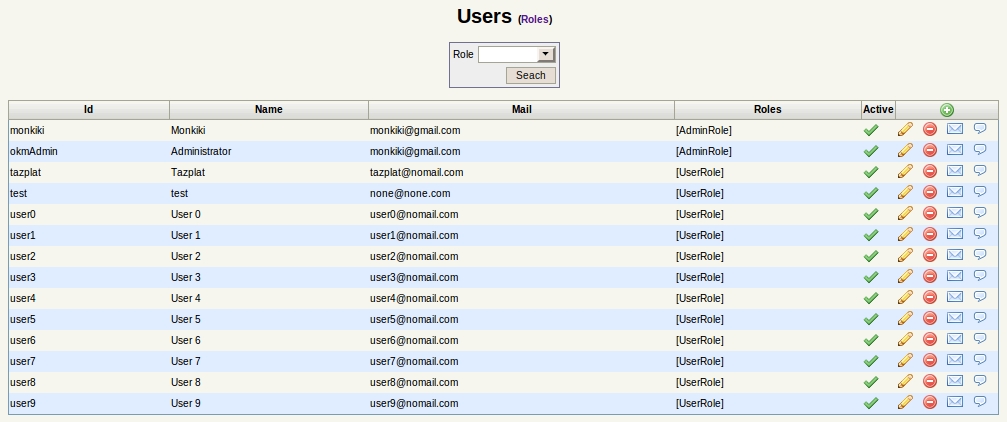Click the Seach button
1007x422 pixels.
[x=530, y=75]
